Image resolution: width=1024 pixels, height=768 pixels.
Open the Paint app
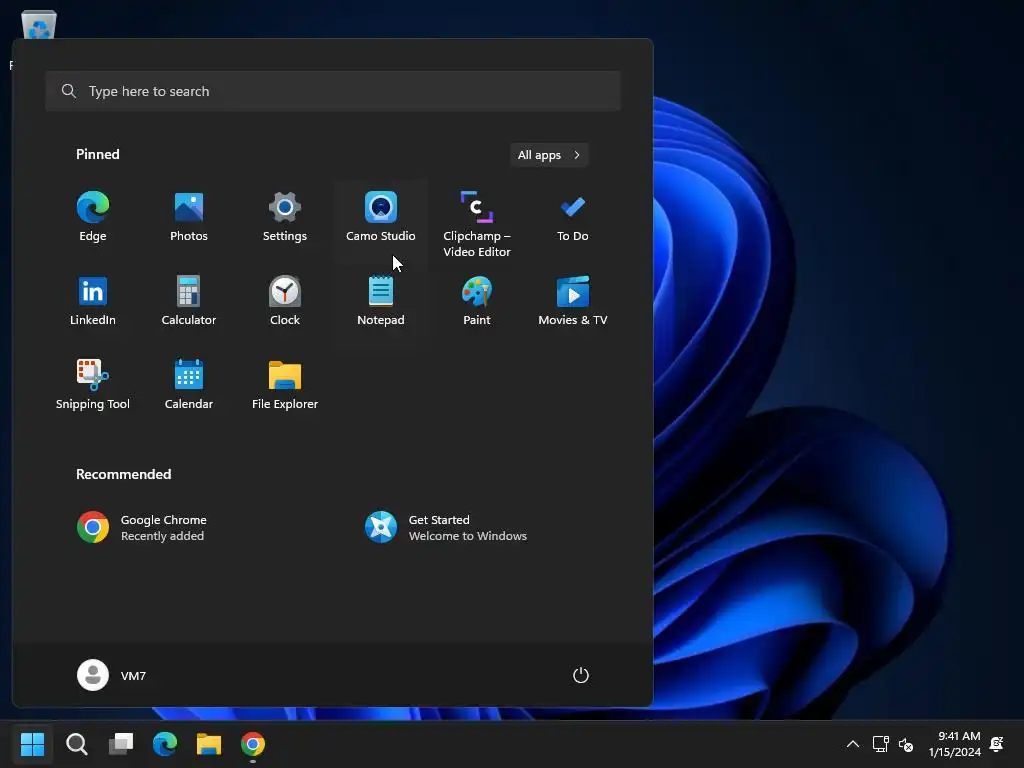pyautogui.click(x=477, y=302)
